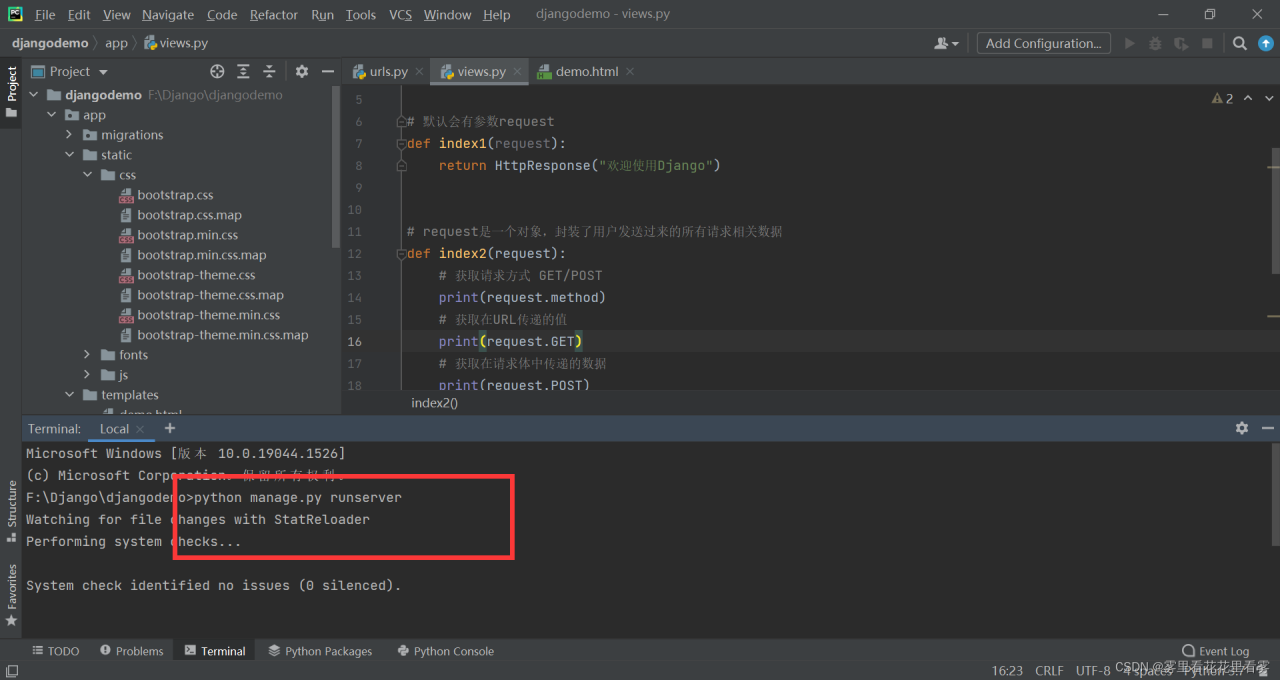Screen dimensions: 1280x680
Task: Click the index2() breadcrumb below the editor
Action: click(x=434, y=403)
